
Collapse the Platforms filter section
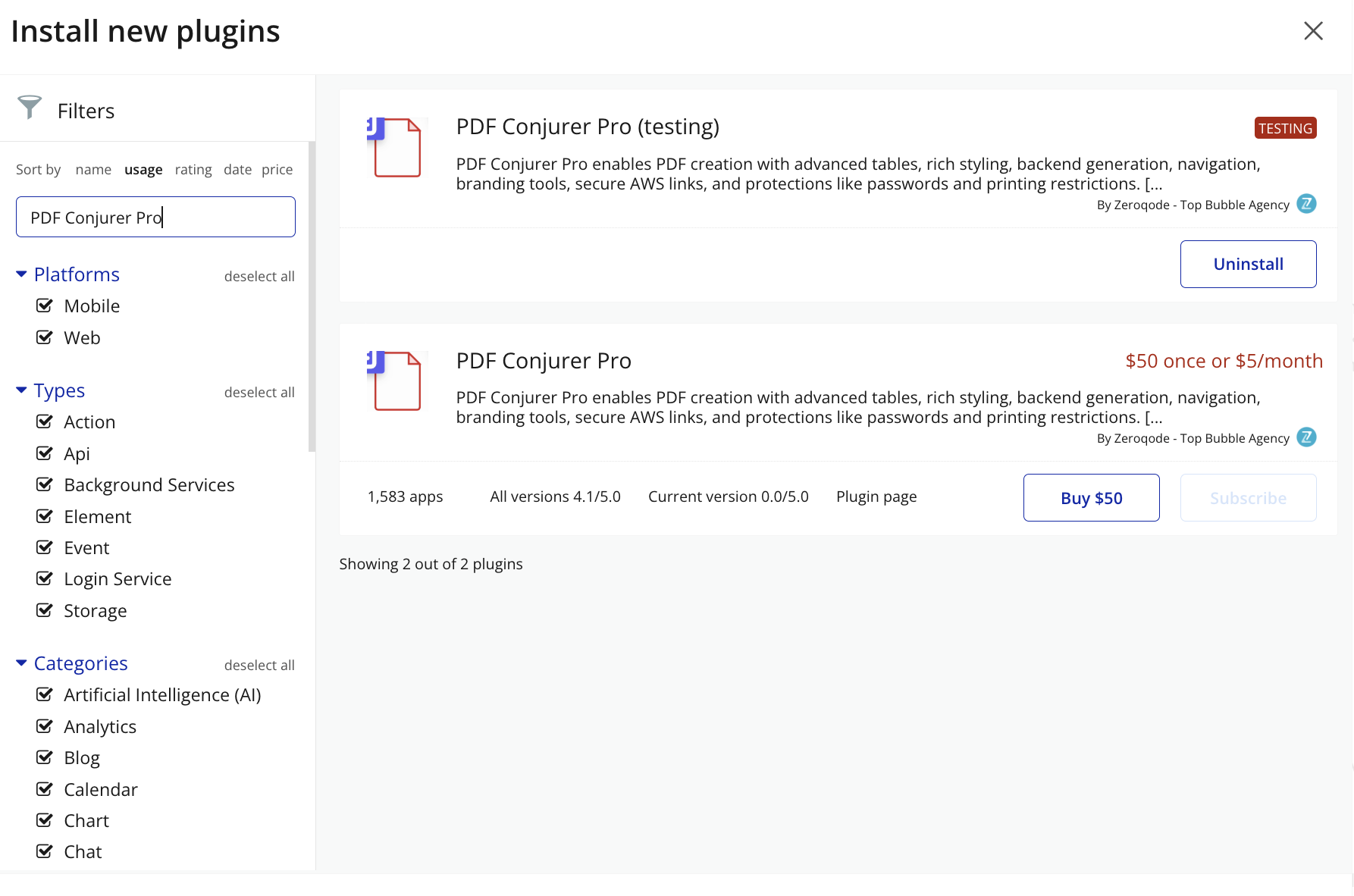(21, 274)
